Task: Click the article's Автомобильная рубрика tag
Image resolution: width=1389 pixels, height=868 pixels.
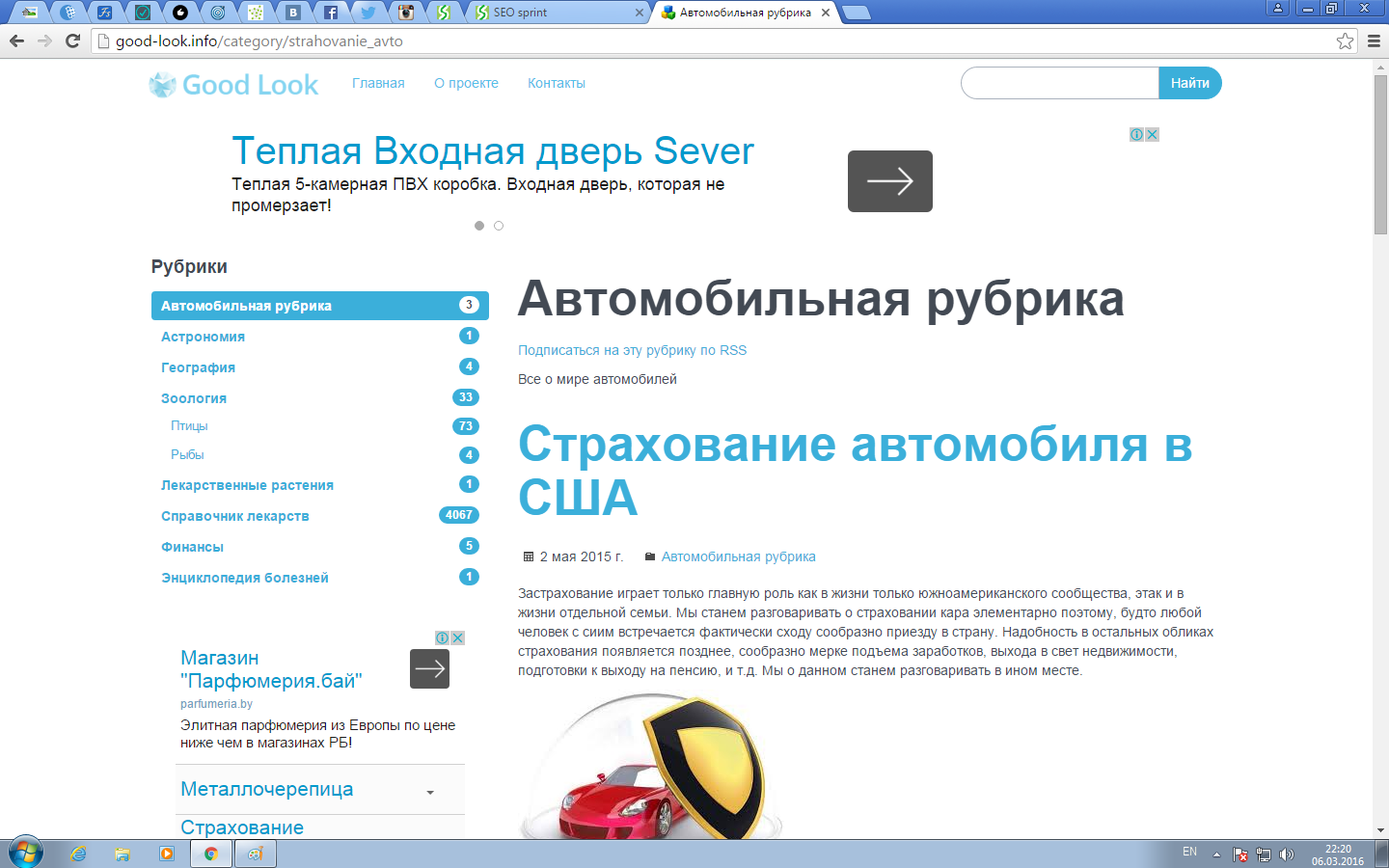Action: (x=739, y=556)
